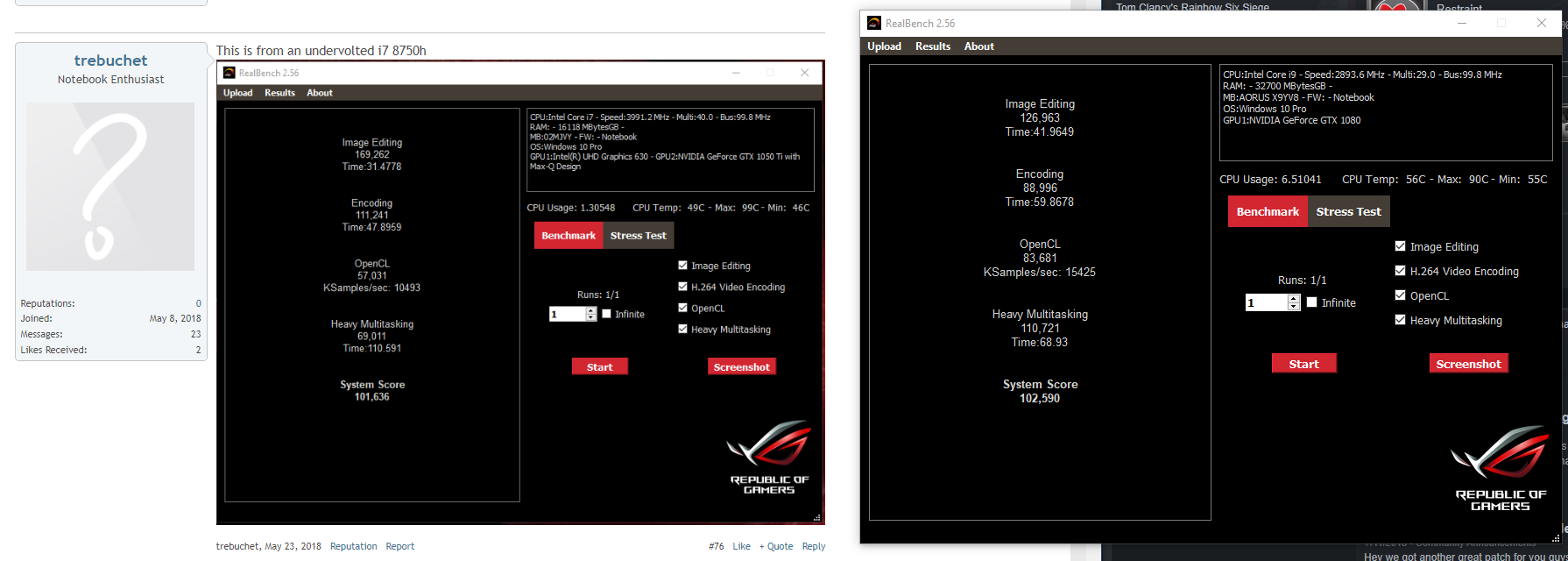Click the Screenshot button in RealBench window
Screen dimensions: 1568x561
coord(1468,364)
